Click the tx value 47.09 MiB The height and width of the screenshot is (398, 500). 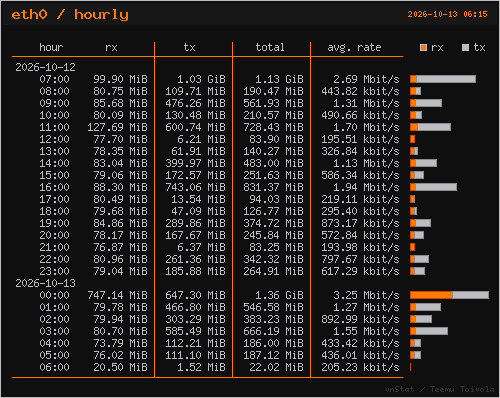198,211
